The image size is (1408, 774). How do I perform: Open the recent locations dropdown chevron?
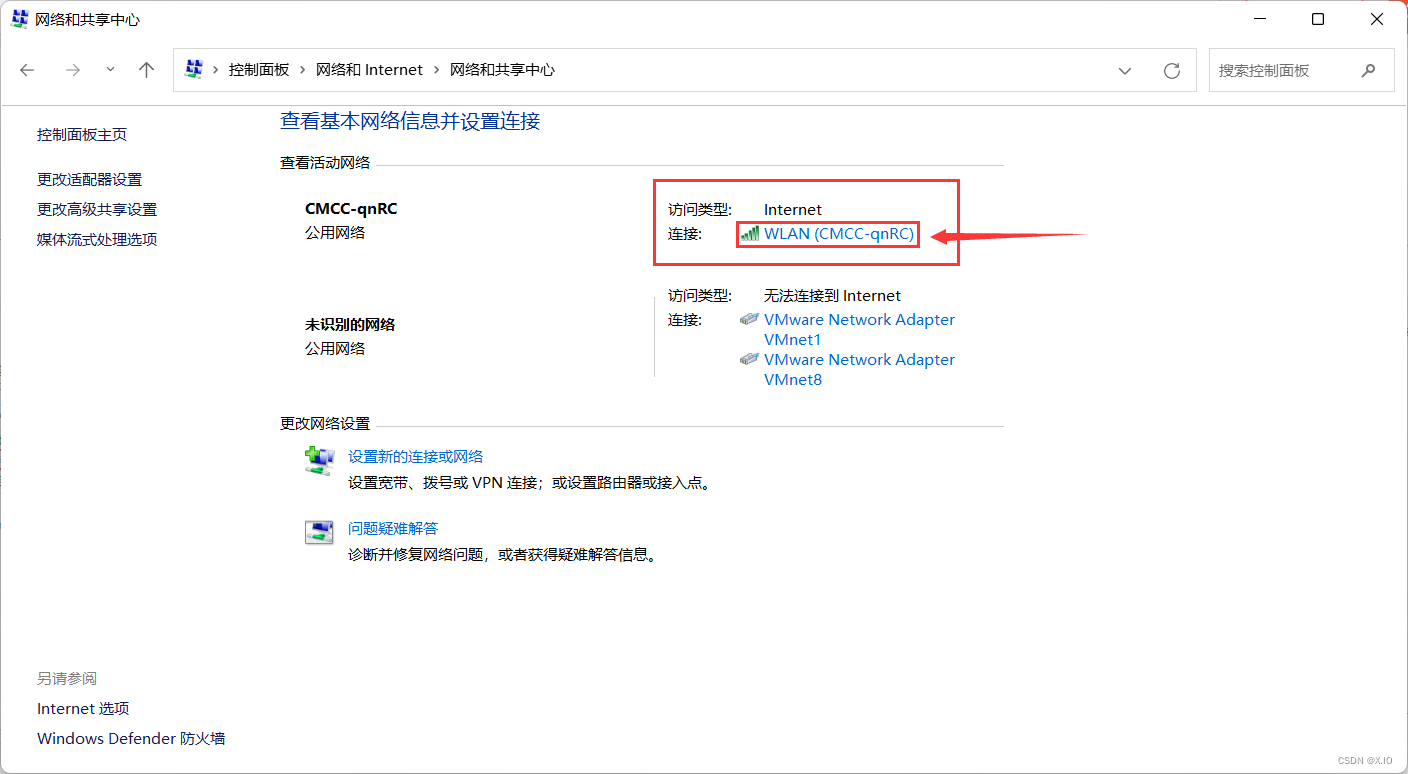[110, 70]
